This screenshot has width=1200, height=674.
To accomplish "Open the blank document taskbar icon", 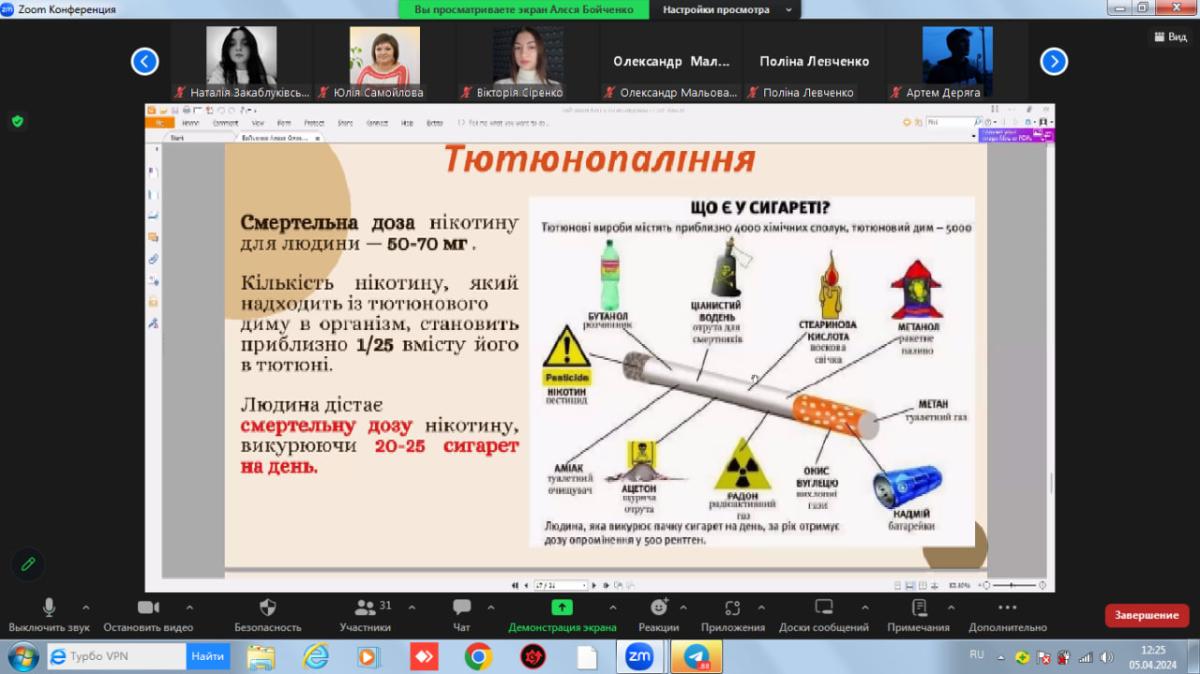I will pos(586,657).
